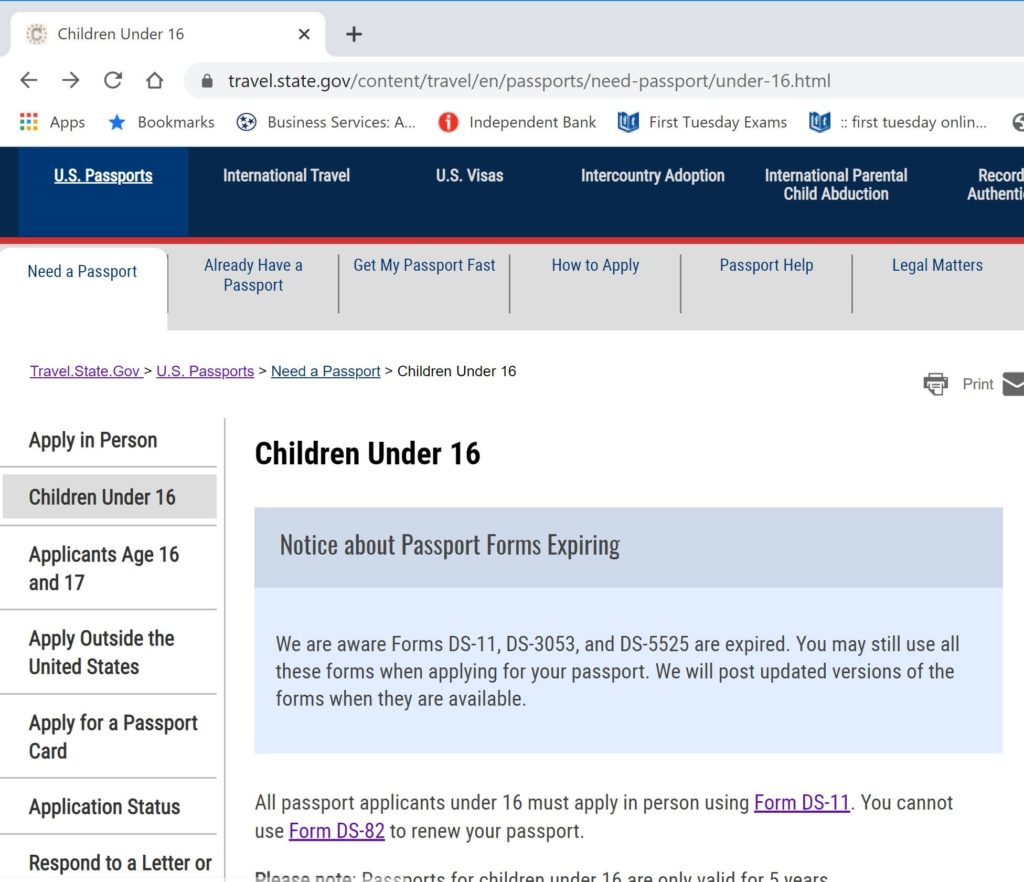Image resolution: width=1024 pixels, height=882 pixels.
Task: Open Children Under 16 sidebar item
Action: pyautogui.click(x=110, y=497)
